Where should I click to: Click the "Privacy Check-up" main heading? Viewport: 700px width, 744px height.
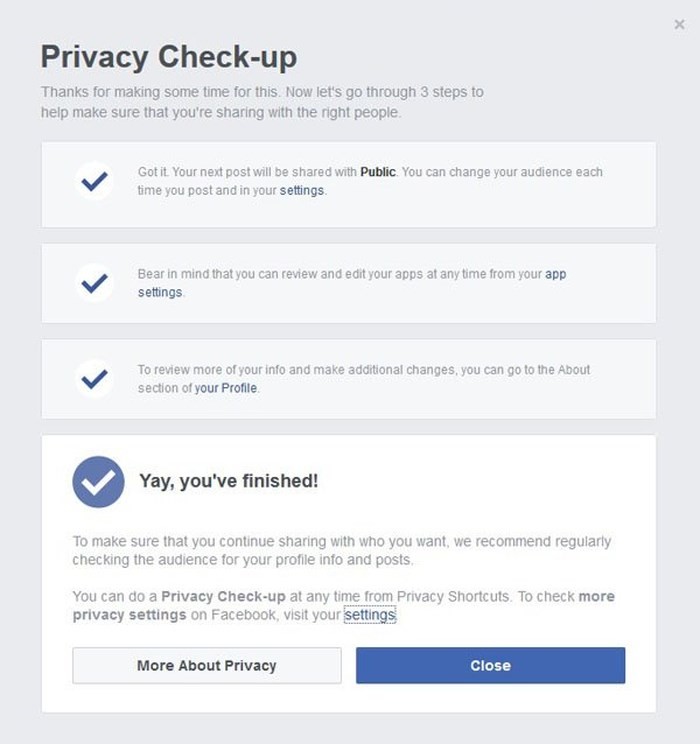point(169,57)
